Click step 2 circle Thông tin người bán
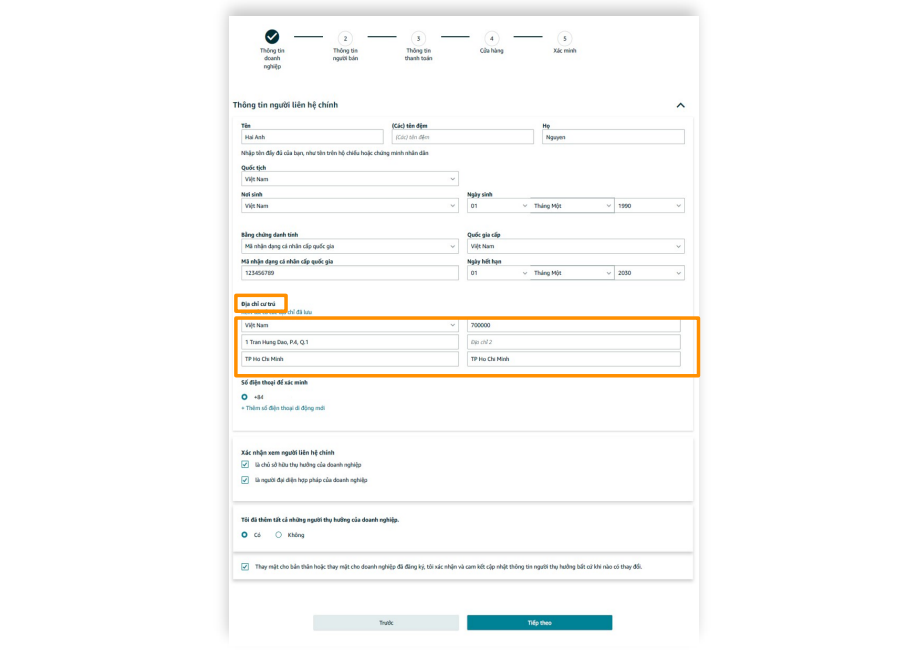 (346, 38)
